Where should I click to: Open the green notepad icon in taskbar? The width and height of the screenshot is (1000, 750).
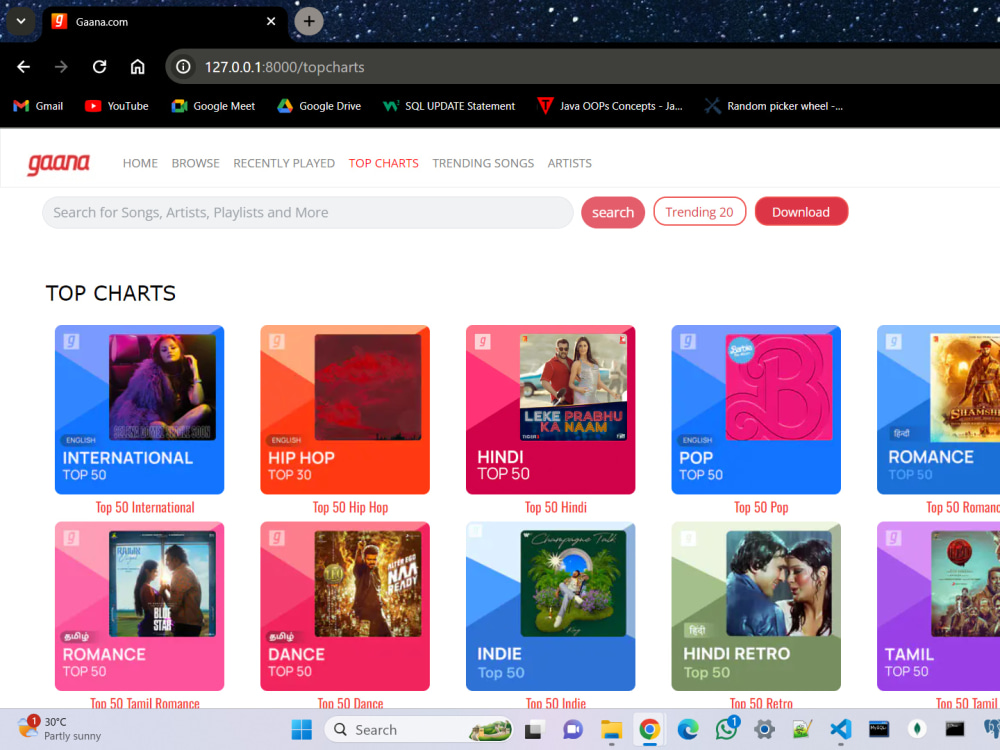coord(802,730)
